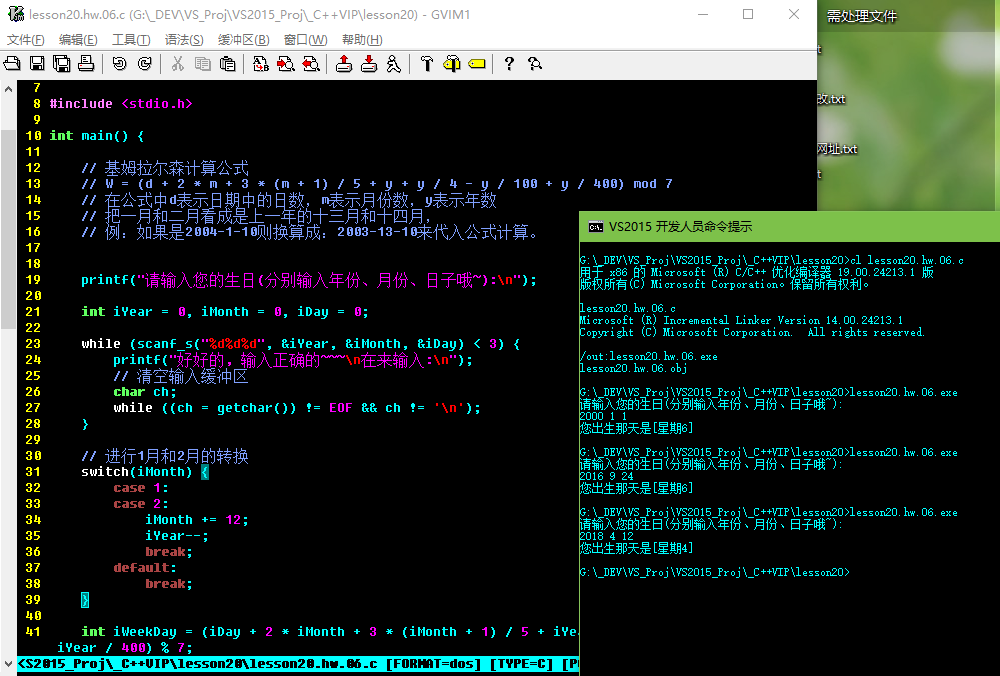The height and width of the screenshot is (676, 1000).
Task: Run Make using the hammer icon
Action: click(x=427, y=64)
